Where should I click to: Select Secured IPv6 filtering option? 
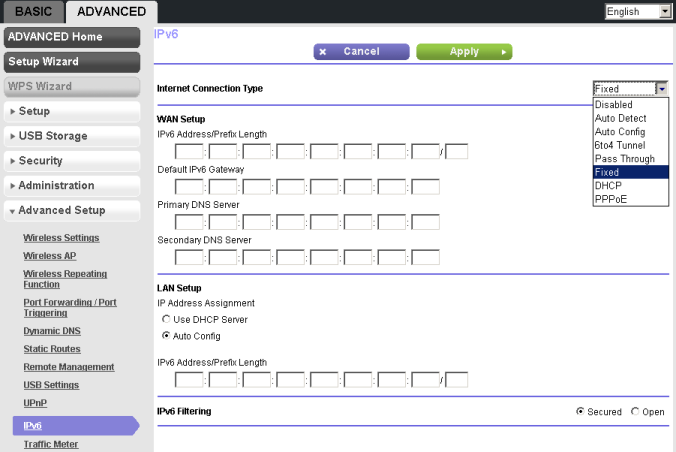580,411
